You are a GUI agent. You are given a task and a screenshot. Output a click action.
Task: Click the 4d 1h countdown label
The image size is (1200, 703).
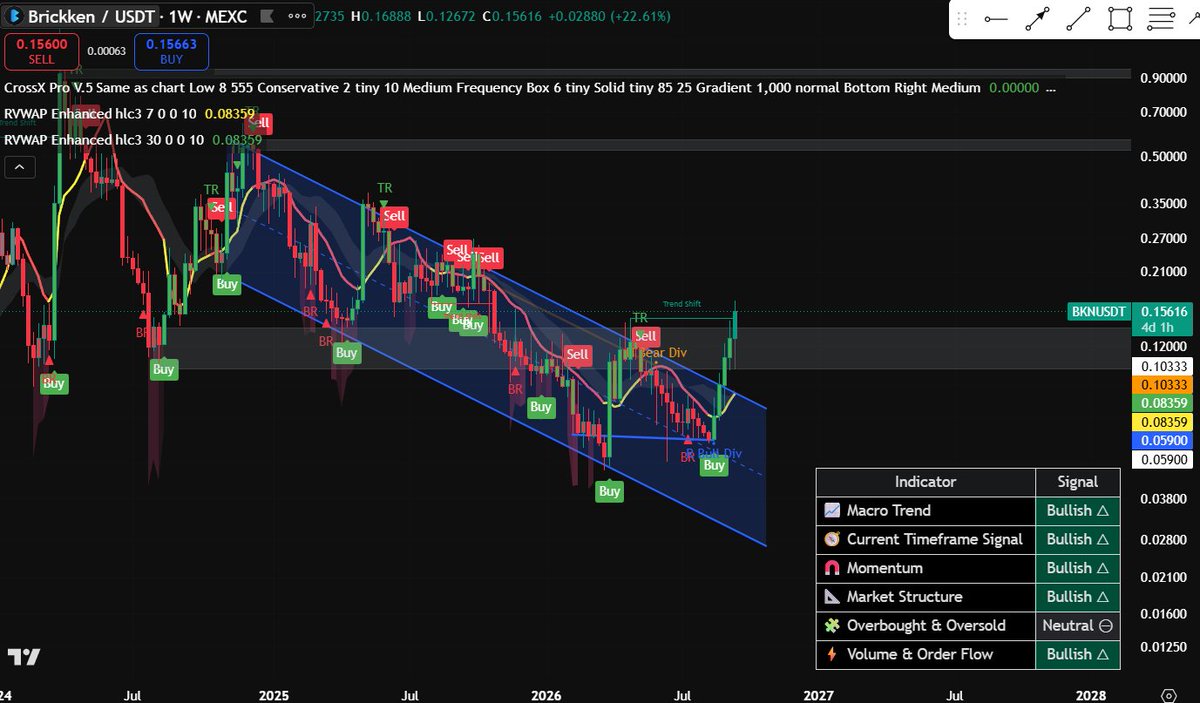1160,326
